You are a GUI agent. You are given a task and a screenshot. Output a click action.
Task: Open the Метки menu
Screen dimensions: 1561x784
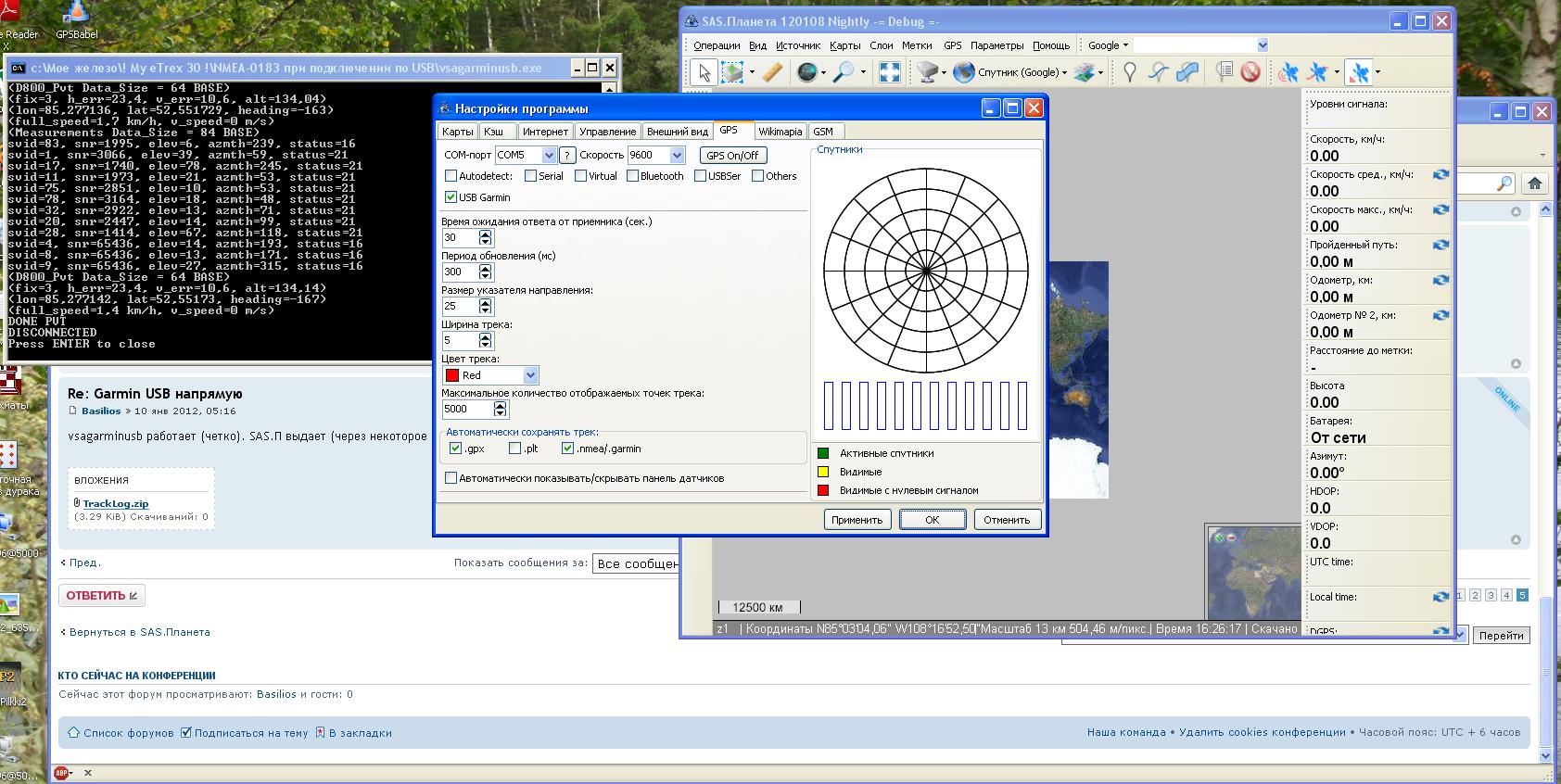click(916, 45)
